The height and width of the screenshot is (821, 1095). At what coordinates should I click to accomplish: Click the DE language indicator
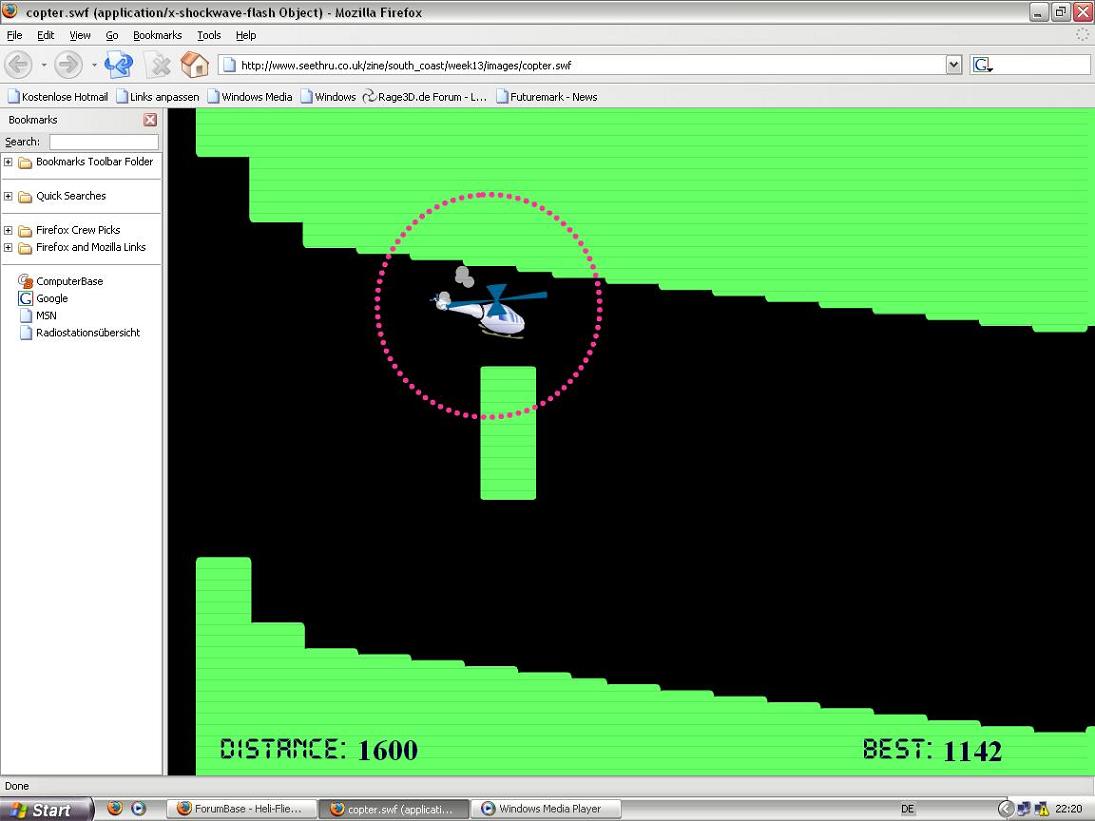coord(907,809)
